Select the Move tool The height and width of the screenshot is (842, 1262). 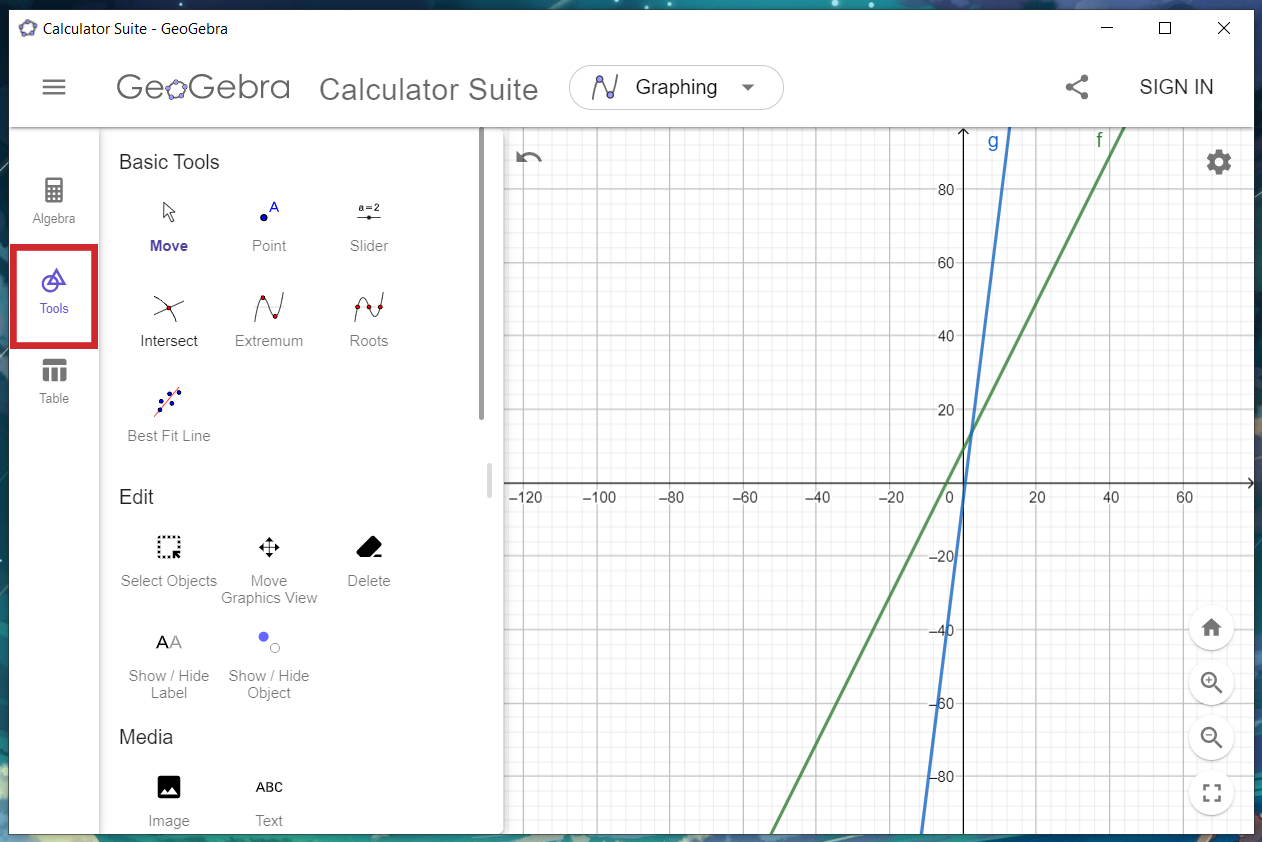click(169, 226)
